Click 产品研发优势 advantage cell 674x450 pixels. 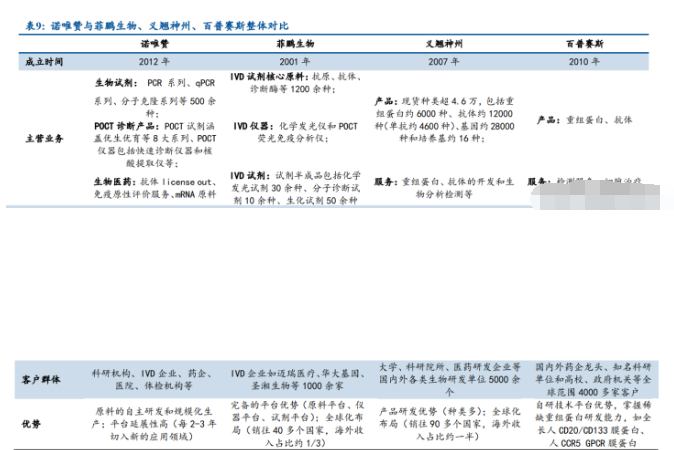coord(449,424)
